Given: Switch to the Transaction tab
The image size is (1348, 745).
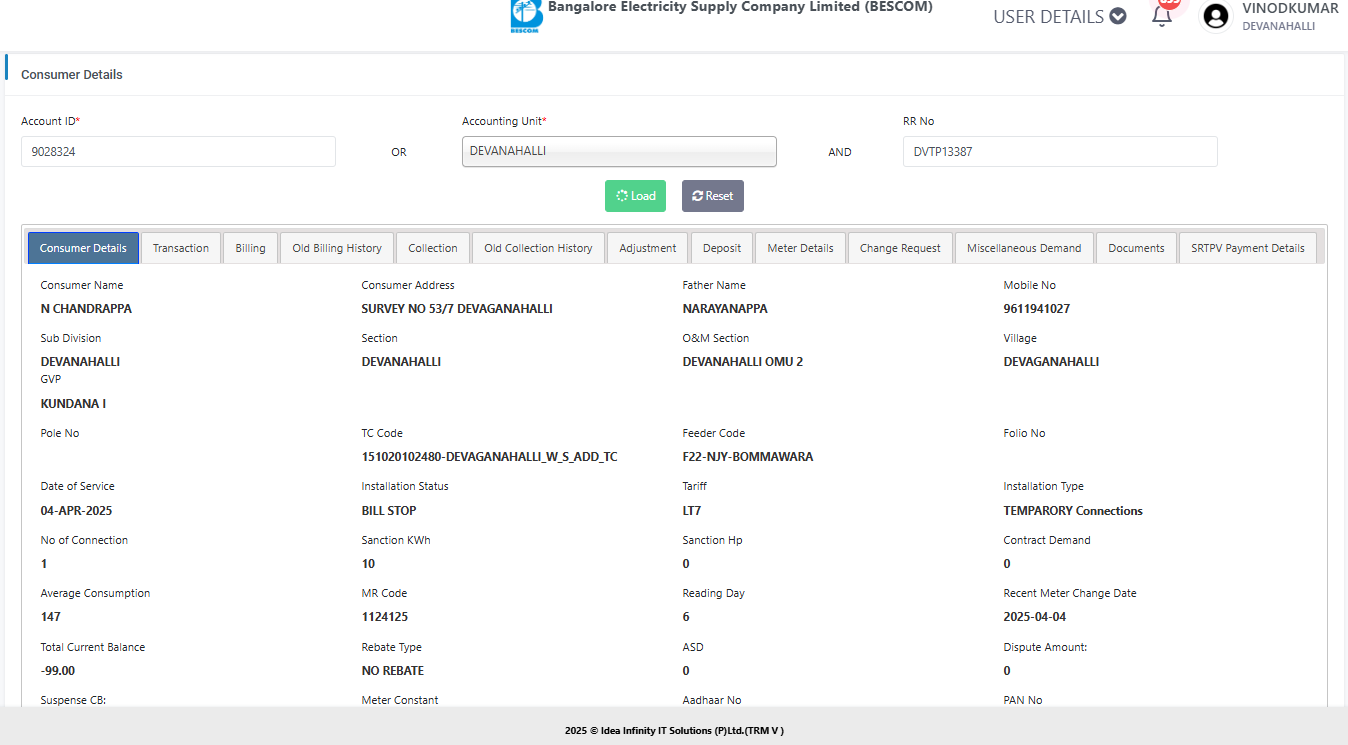Looking at the screenshot, I should pos(181,248).
